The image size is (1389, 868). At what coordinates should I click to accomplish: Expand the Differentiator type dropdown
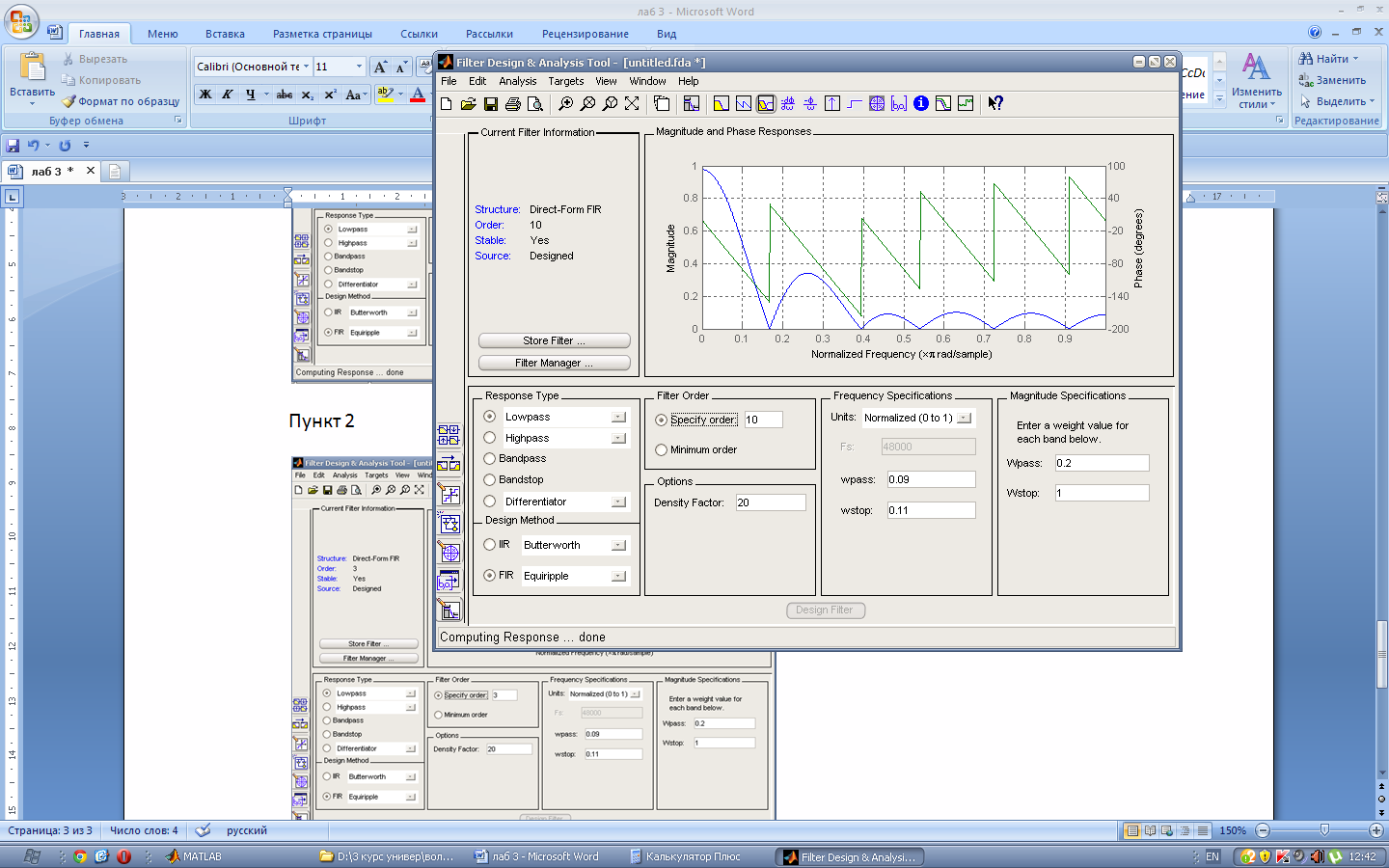click(x=618, y=502)
